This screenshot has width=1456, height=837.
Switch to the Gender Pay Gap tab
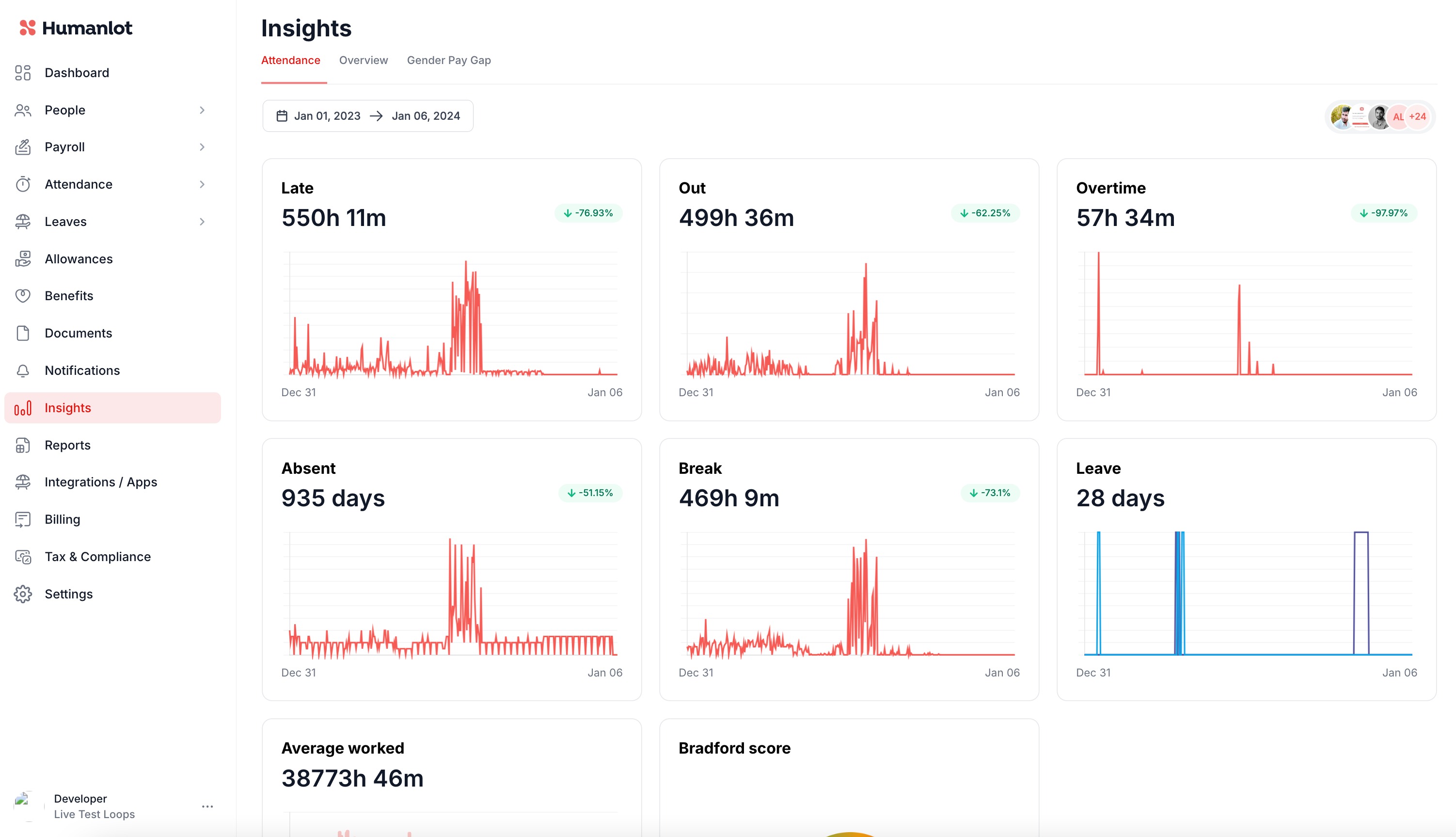pyautogui.click(x=449, y=60)
